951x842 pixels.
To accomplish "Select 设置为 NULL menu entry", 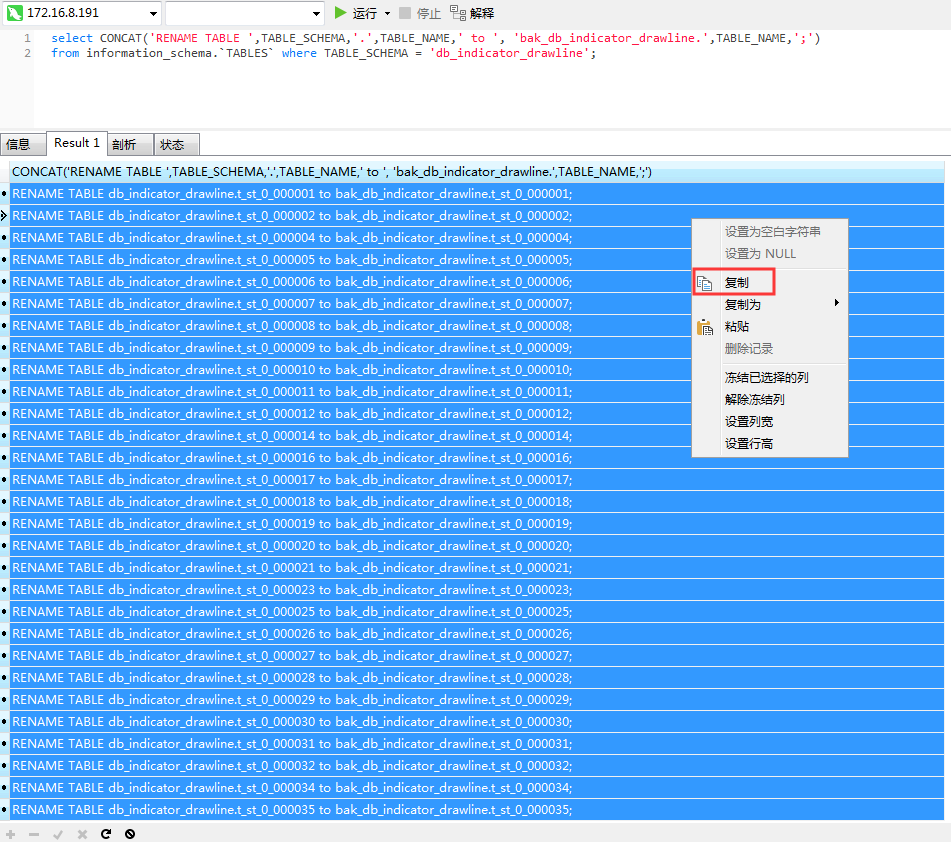I will (x=770, y=254).
